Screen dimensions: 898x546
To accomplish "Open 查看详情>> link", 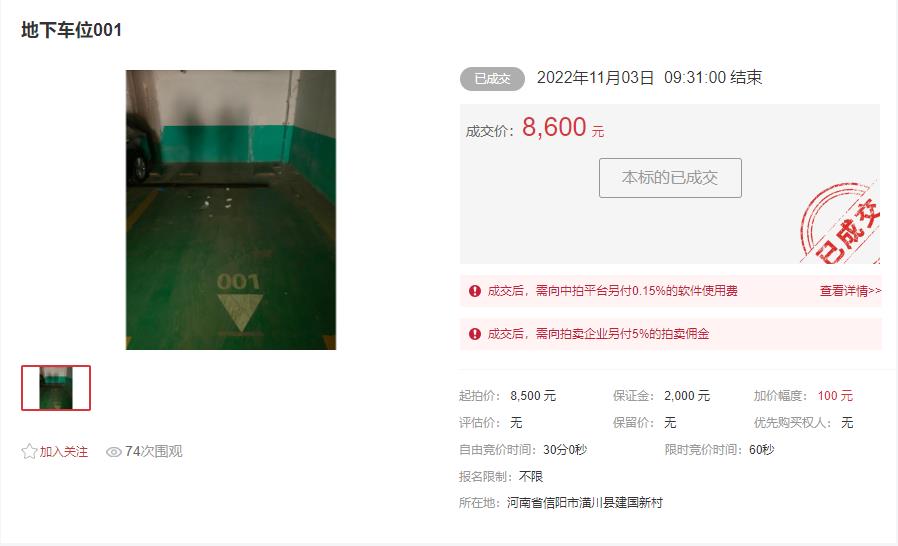I will point(850,291).
